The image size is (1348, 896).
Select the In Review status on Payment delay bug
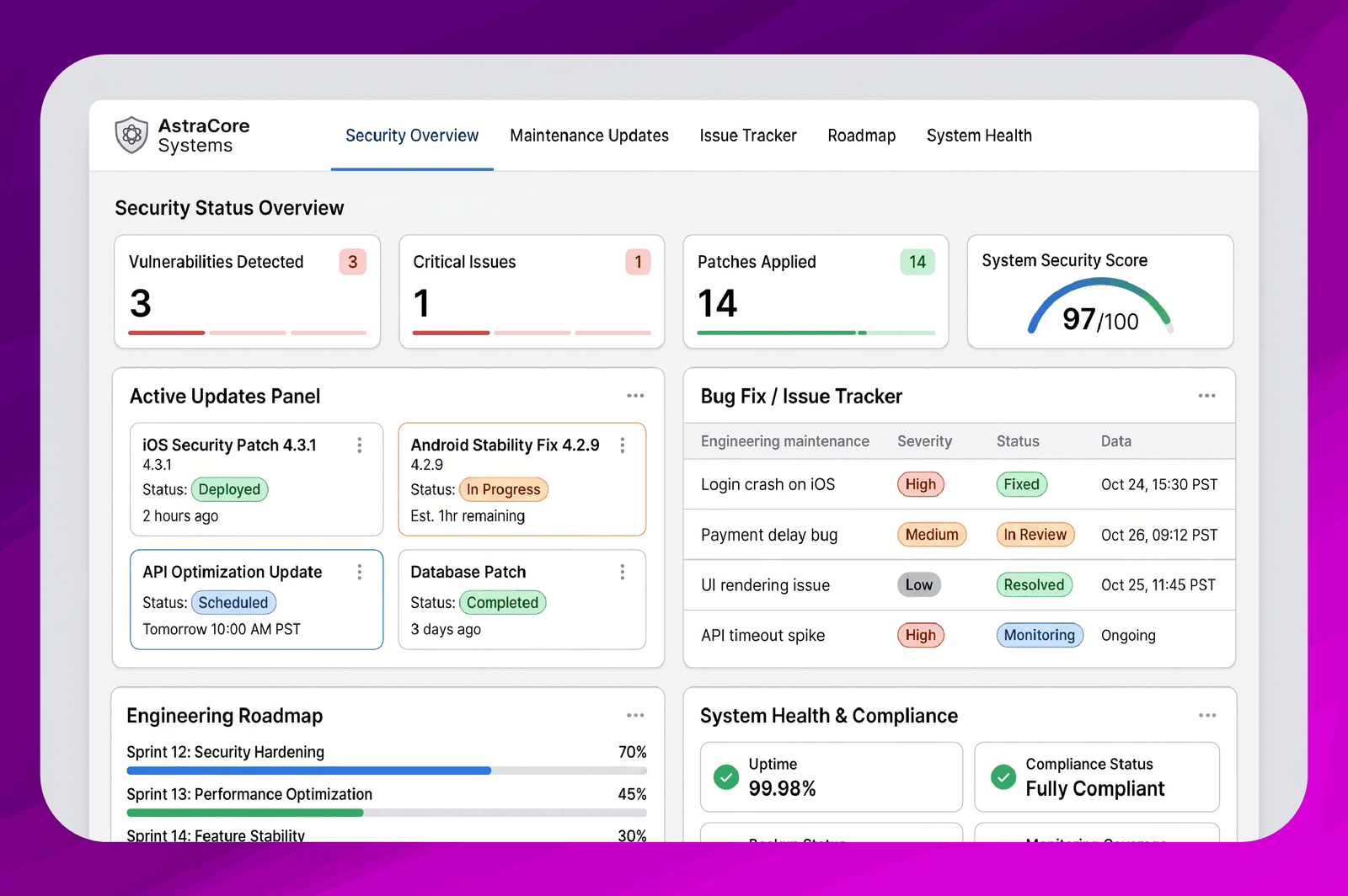coord(1035,535)
